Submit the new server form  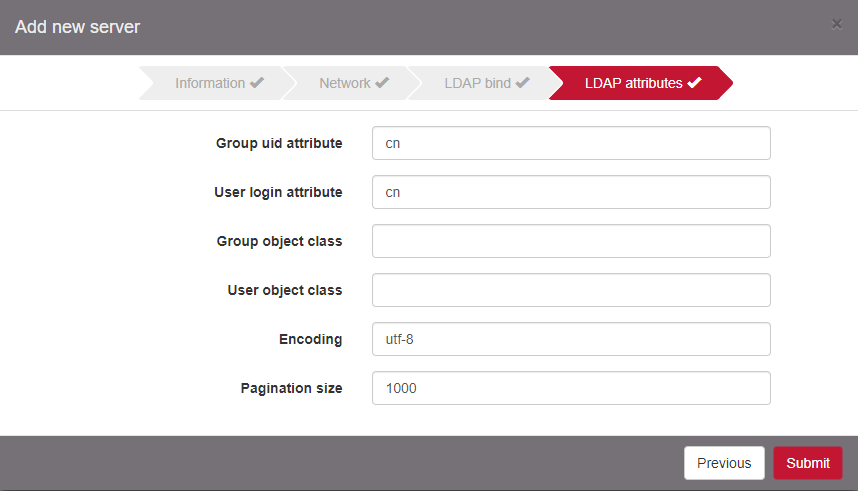[807, 463]
